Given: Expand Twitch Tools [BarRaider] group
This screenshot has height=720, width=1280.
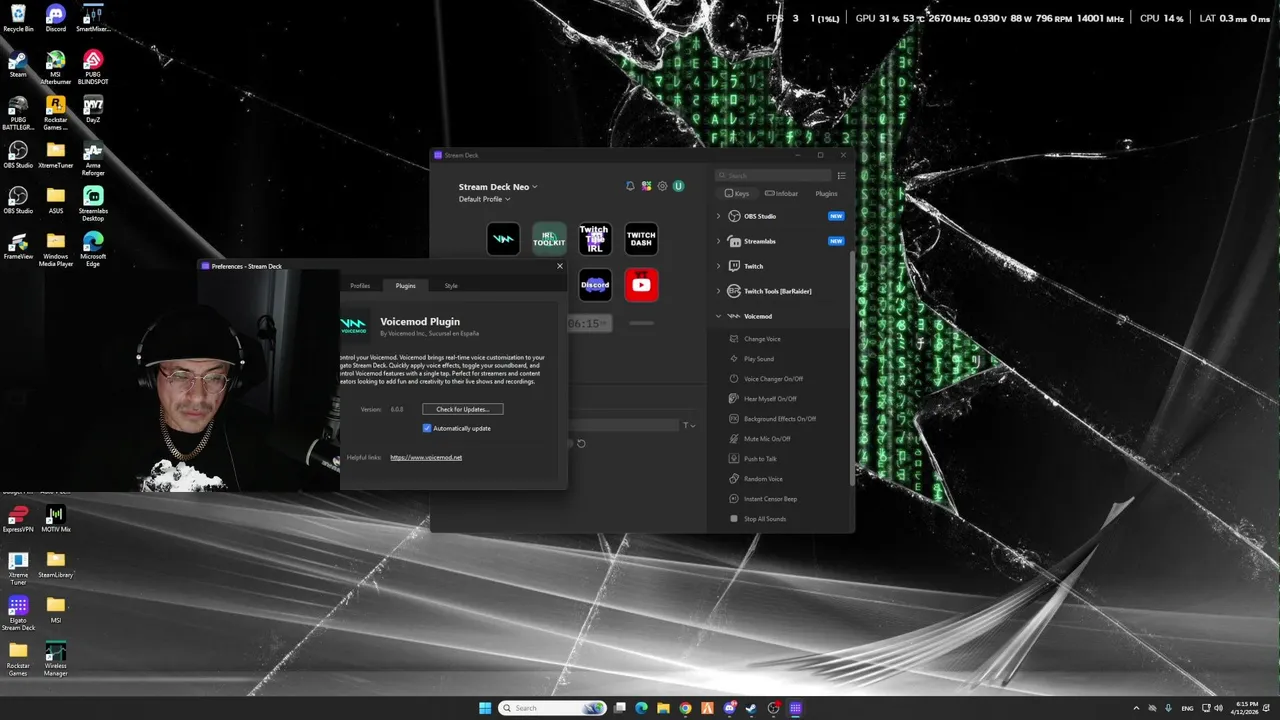Looking at the screenshot, I should click(718, 291).
